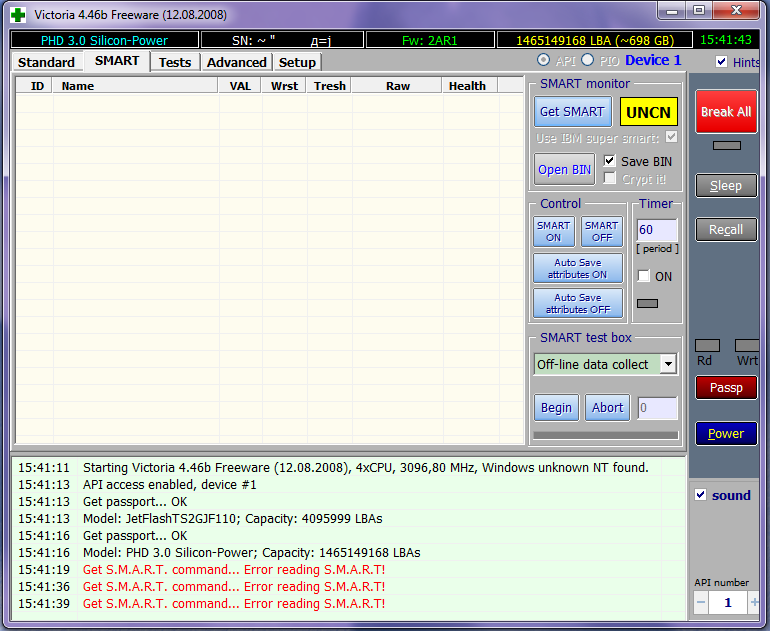Enable the Save BIN checkbox

pyautogui.click(x=610, y=161)
